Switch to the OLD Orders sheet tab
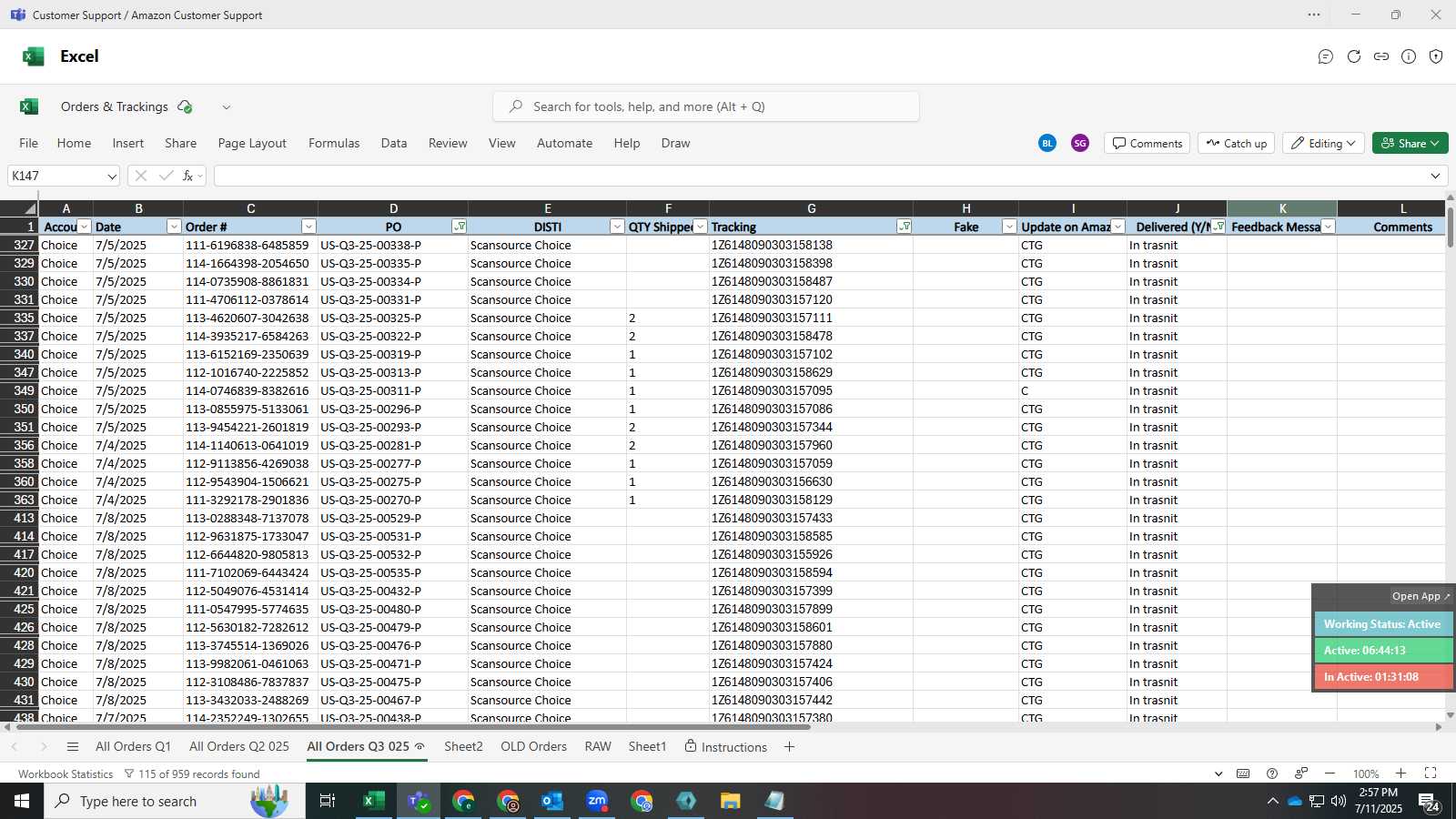 (x=533, y=746)
